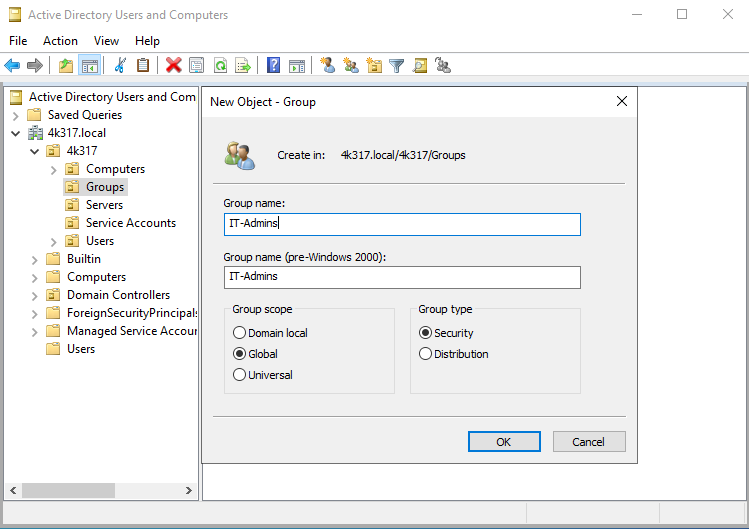749x529 pixels.
Task: Collapse the 4k317 organizational unit
Action: 34,151
